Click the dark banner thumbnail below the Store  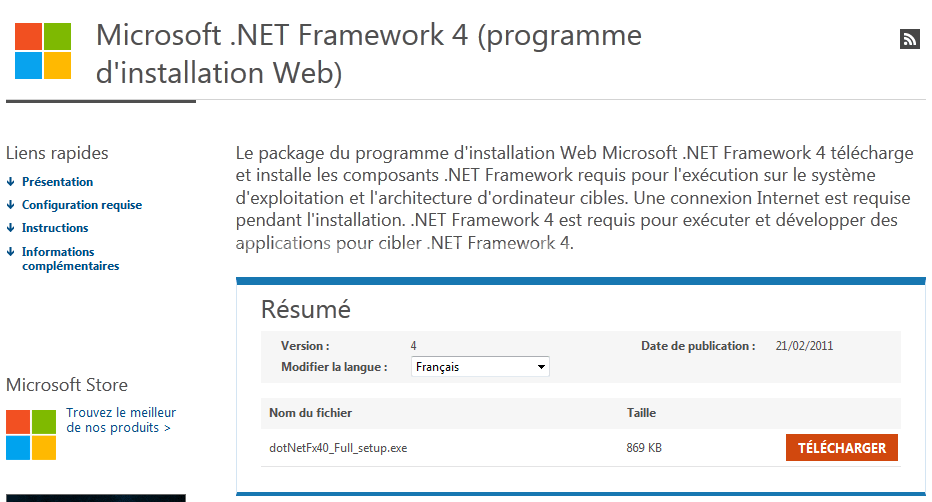click(x=96, y=498)
